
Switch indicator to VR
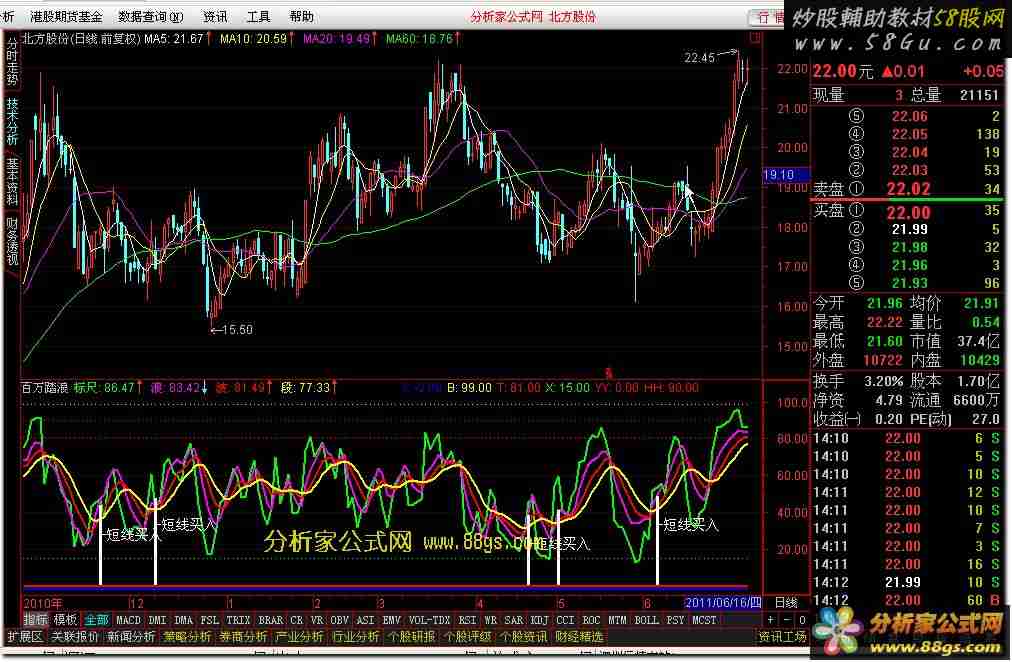coord(317,620)
